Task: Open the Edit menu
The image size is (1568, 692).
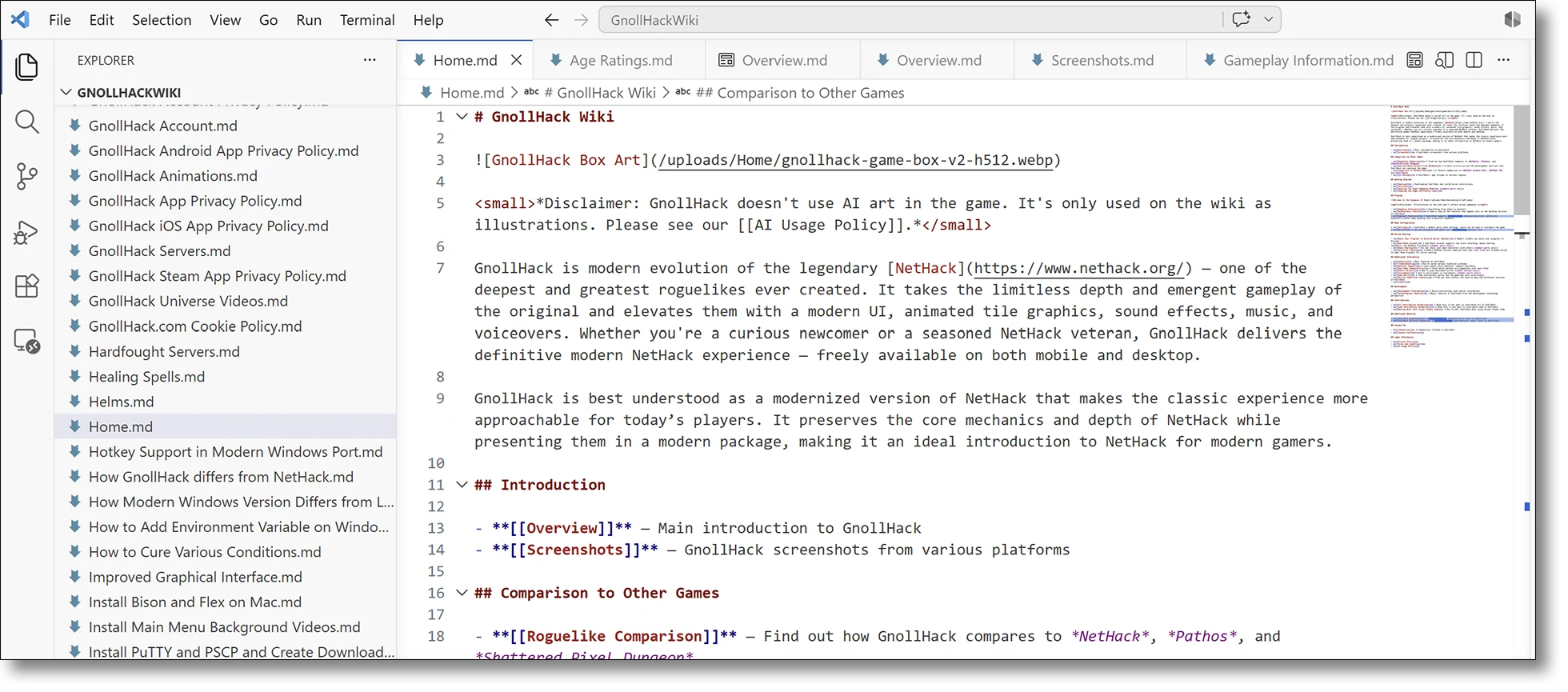Action: pyautogui.click(x=102, y=20)
